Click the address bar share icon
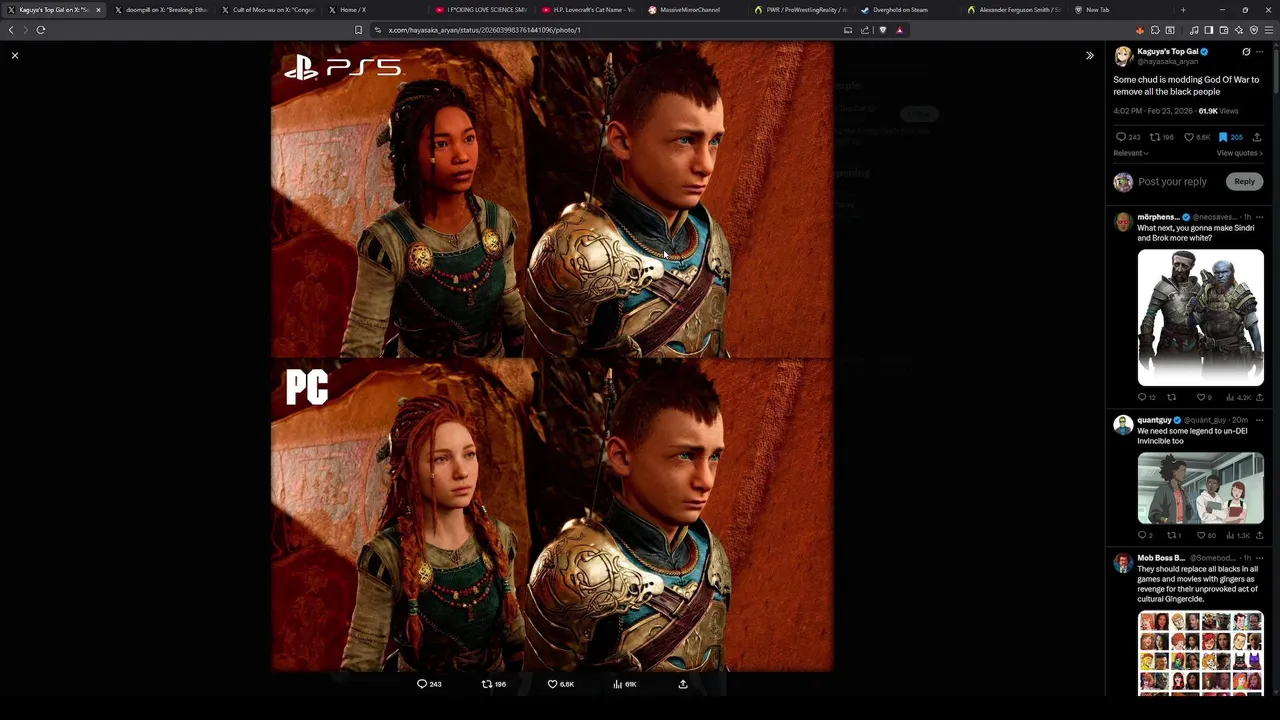Screen dimensions: 1280x720 [x=865, y=30]
